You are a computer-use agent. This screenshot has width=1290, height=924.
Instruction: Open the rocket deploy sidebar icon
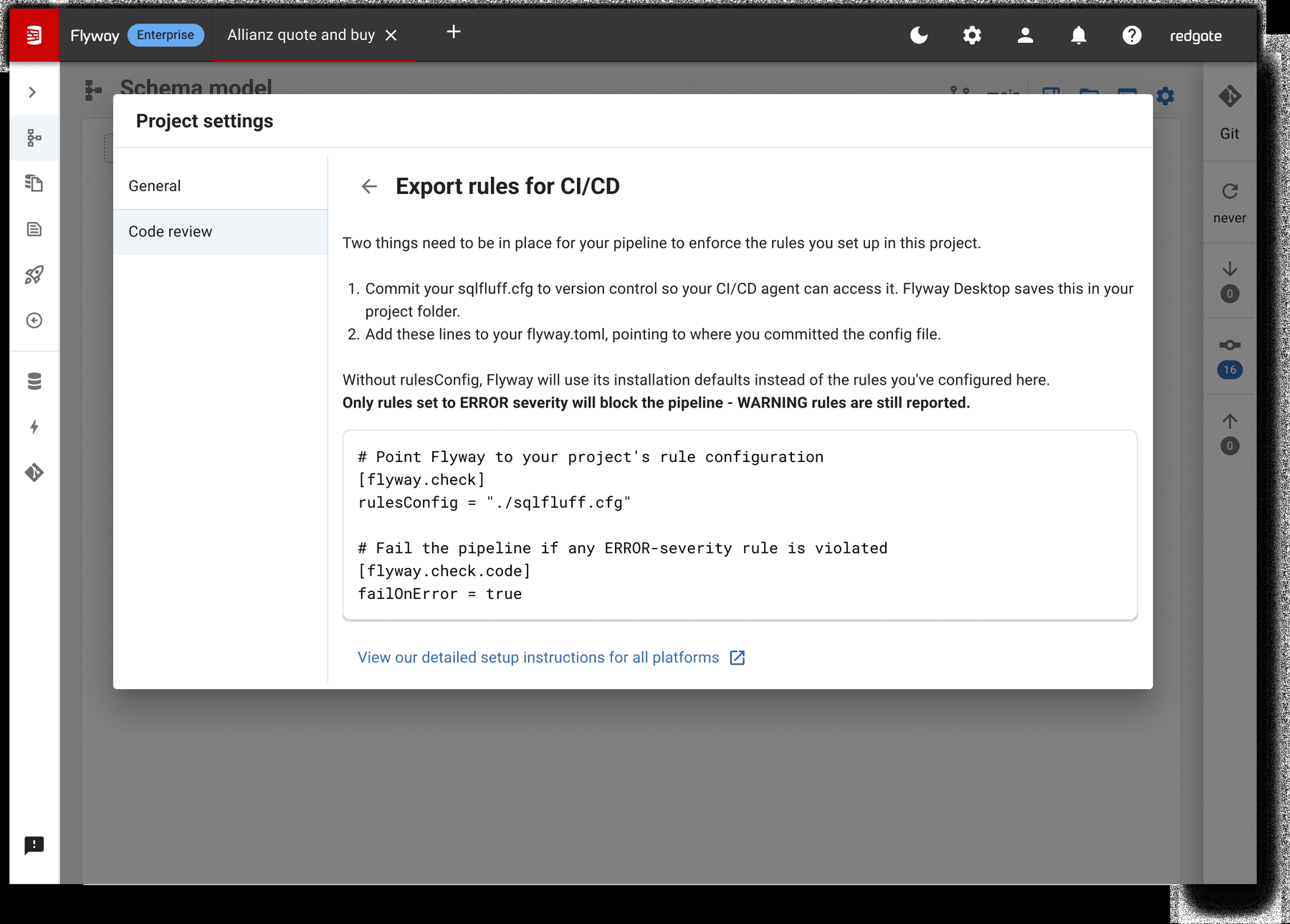click(x=34, y=275)
